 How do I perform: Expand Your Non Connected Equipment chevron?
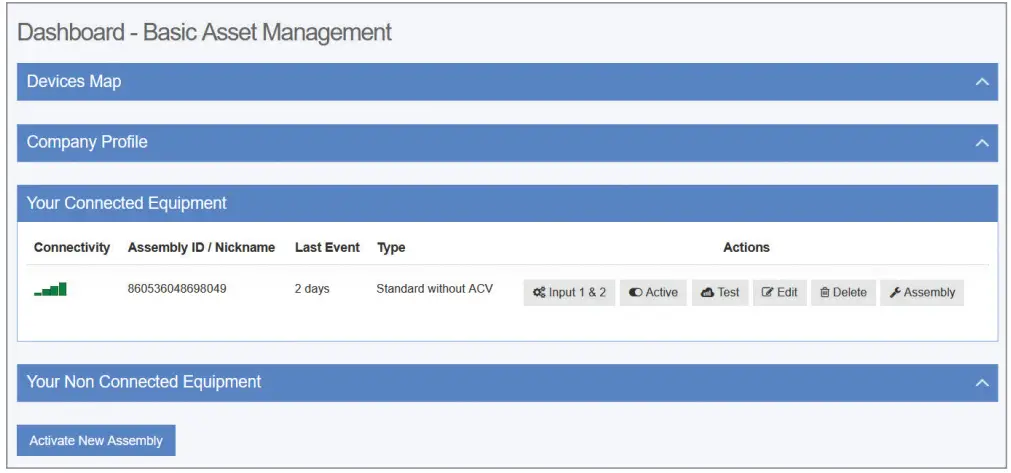[x=982, y=383]
